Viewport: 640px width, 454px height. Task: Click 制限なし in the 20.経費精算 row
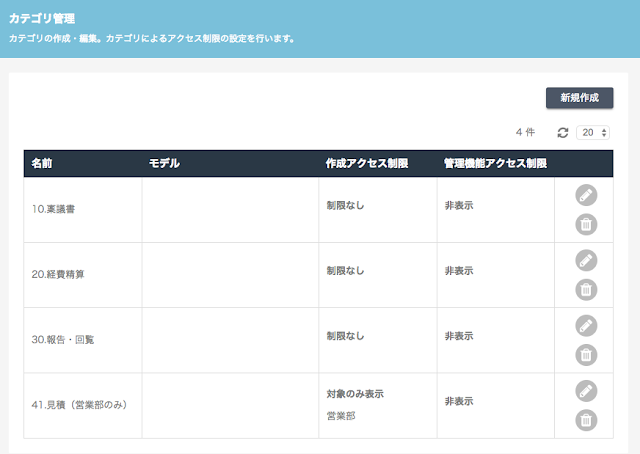(x=345, y=271)
